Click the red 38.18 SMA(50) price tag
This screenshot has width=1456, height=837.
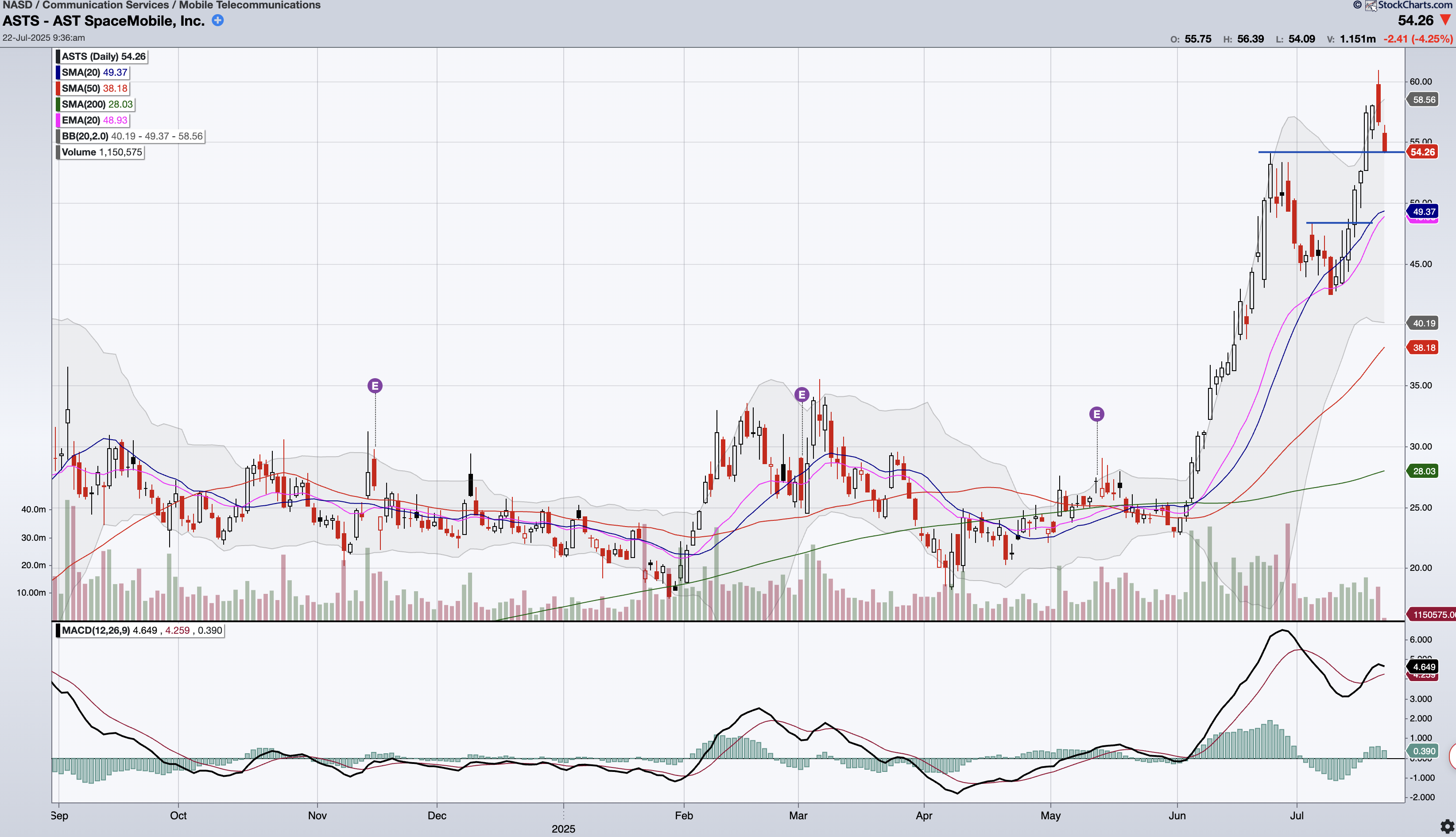(1423, 347)
